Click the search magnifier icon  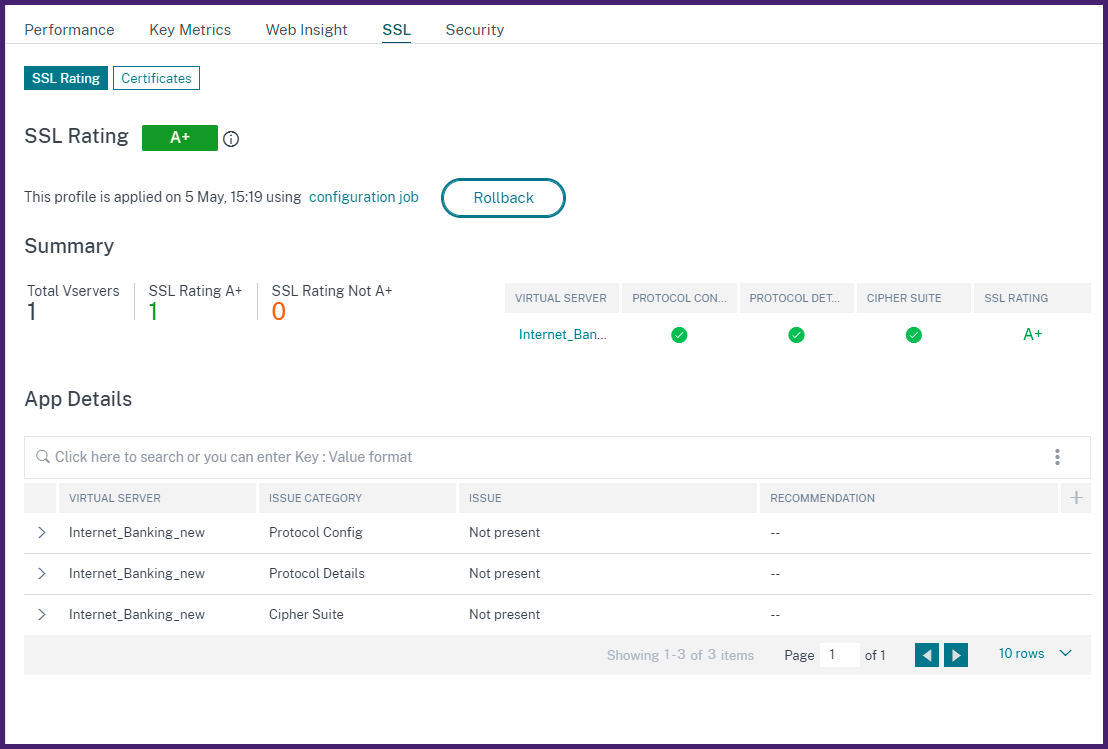click(x=43, y=456)
